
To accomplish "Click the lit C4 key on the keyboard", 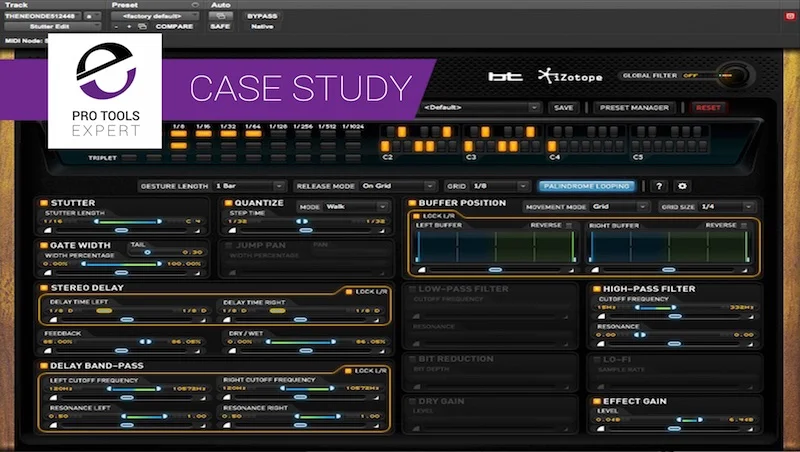I will (552, 147).
